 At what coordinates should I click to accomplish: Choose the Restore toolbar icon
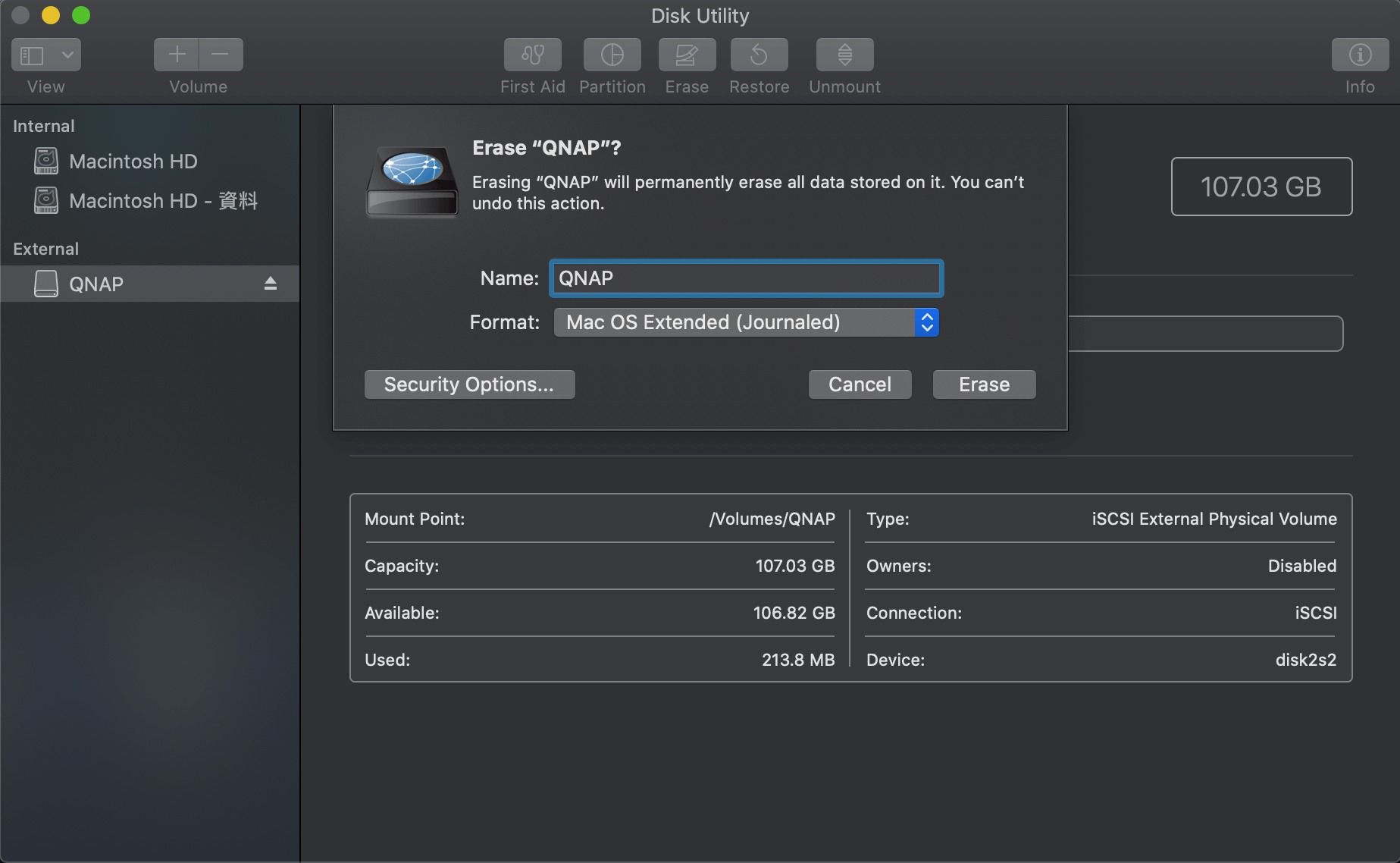pos(759,55)
